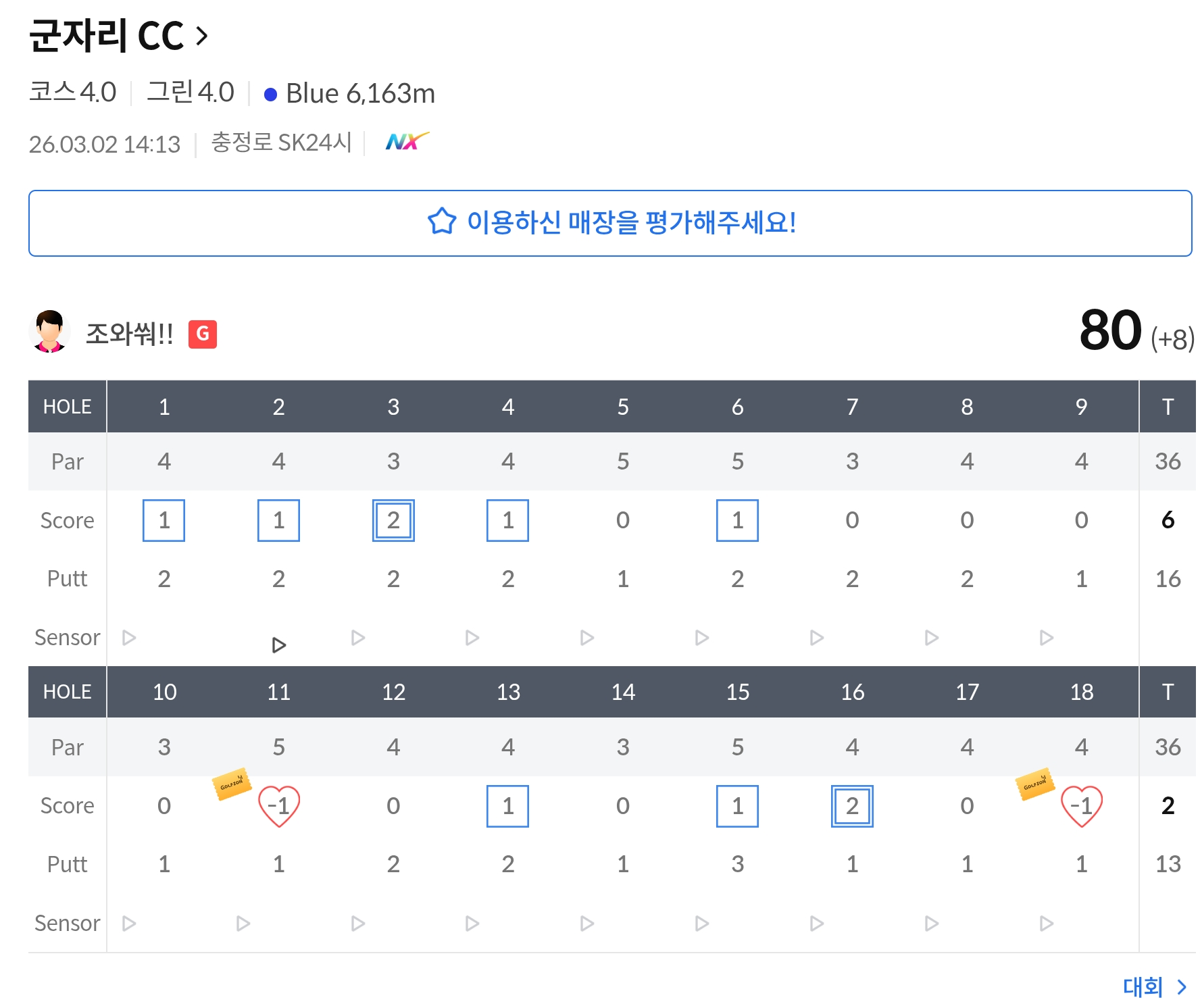Play sensor replay for hole 1
The width and height of the screenshot is (1200, 1008).
[x=129, y=638]
